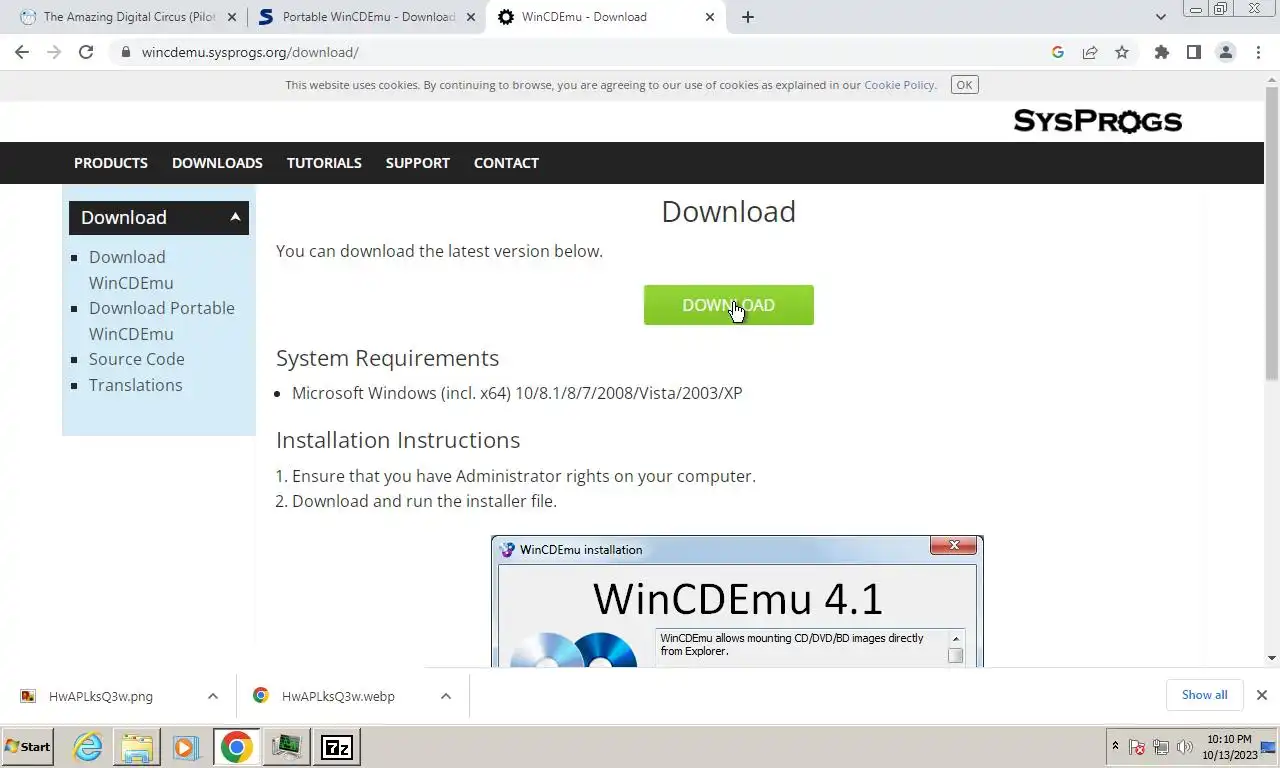This screenshot has width=1280, height=768.
Task: Collapse the Download sidebar section
Action: click(159, 217)
